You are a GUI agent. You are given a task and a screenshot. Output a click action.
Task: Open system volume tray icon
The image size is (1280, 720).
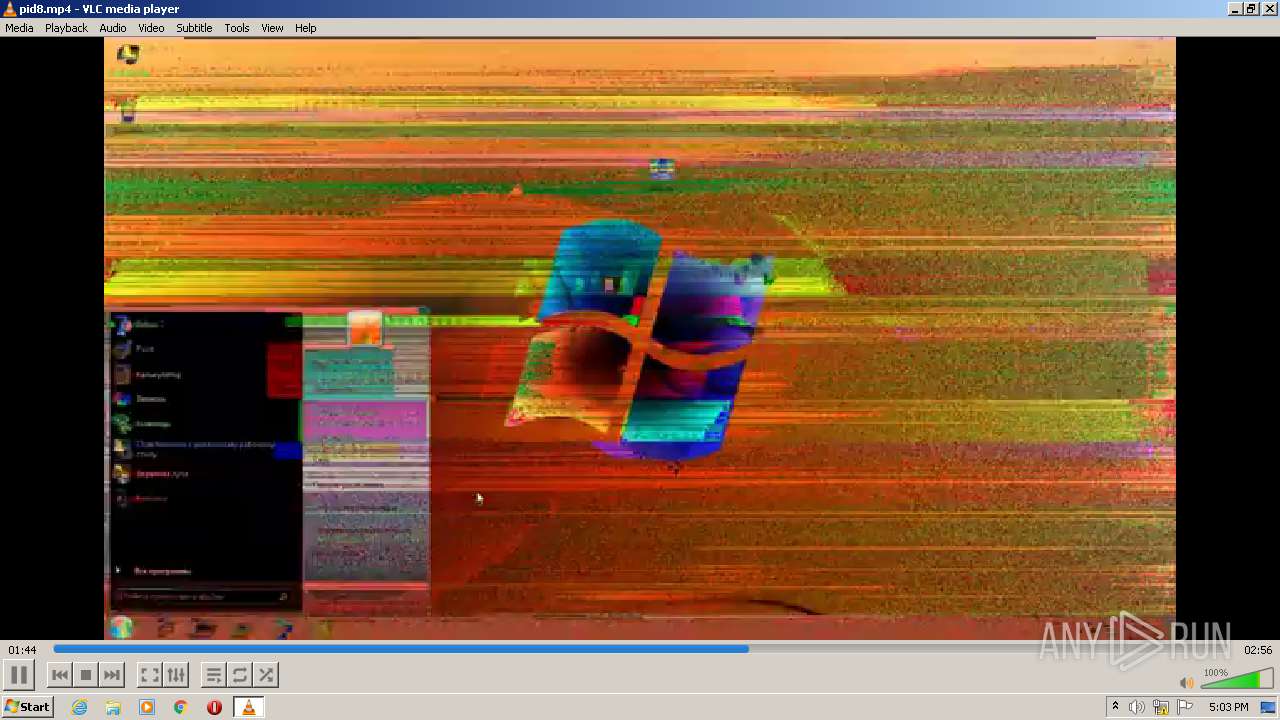pos(1136,707)
